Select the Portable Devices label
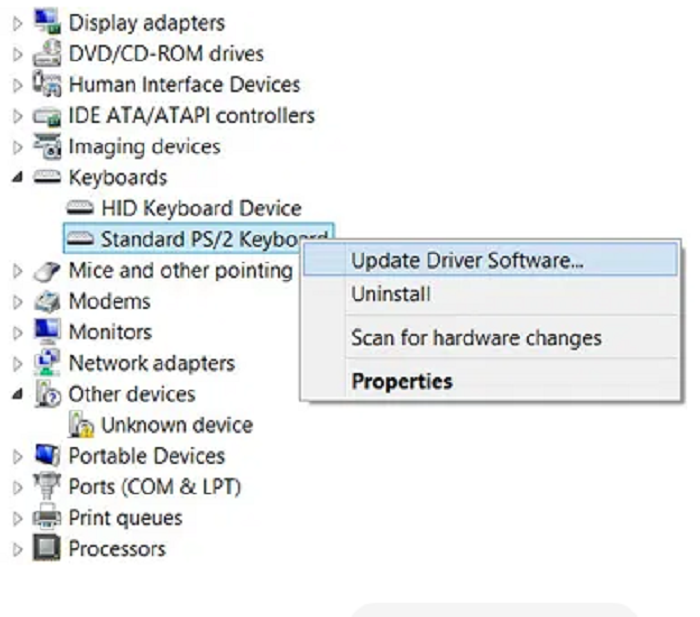This screenshot has height=617, width=700. click(146, 456)
